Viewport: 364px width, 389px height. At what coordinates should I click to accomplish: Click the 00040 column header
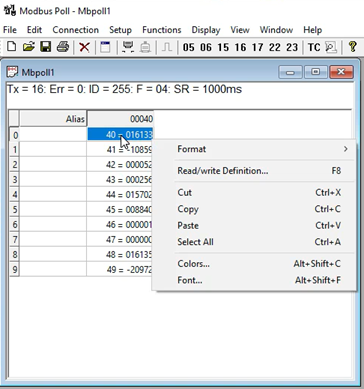(x=120, y=119)
